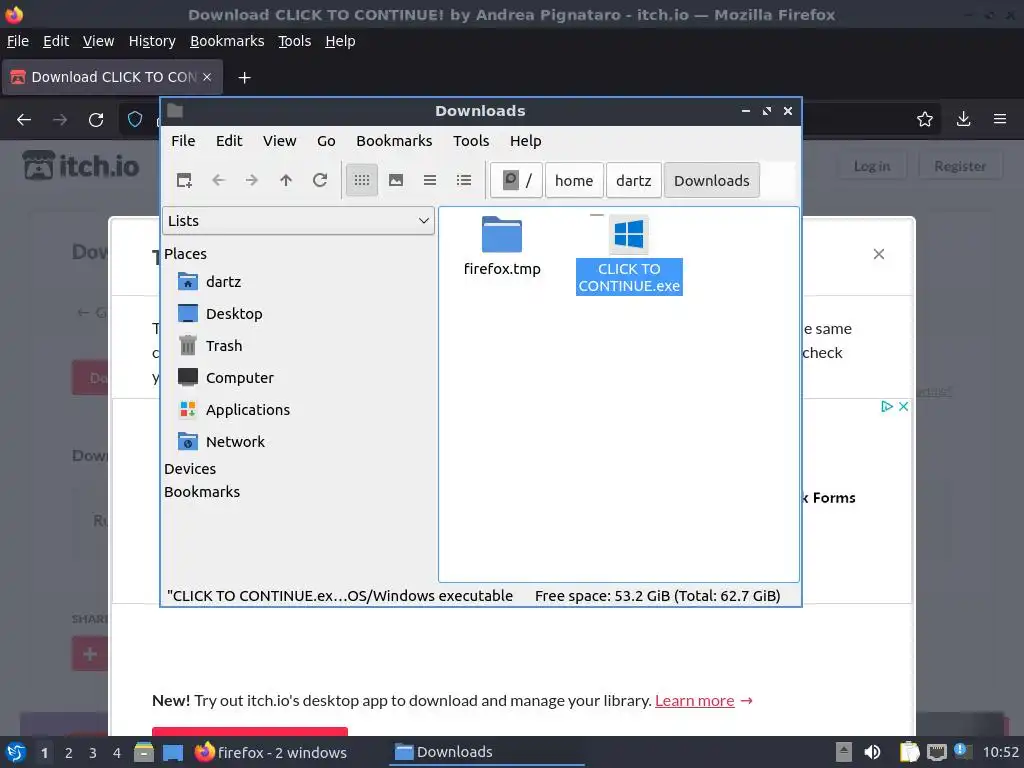Screen dimensions: 1024x768
Task: Open the file manager's Tools menu
Action: point(471,141)
